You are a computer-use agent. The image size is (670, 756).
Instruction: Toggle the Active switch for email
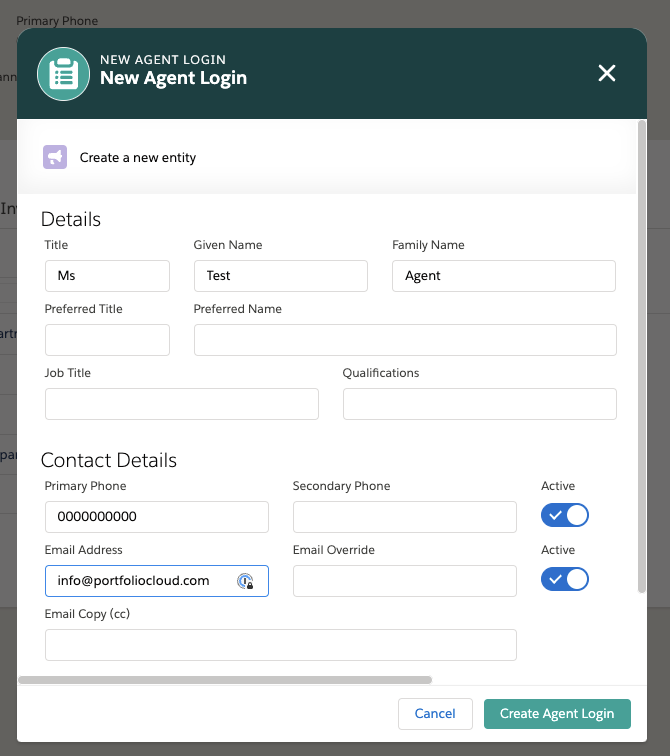point(565,580)
